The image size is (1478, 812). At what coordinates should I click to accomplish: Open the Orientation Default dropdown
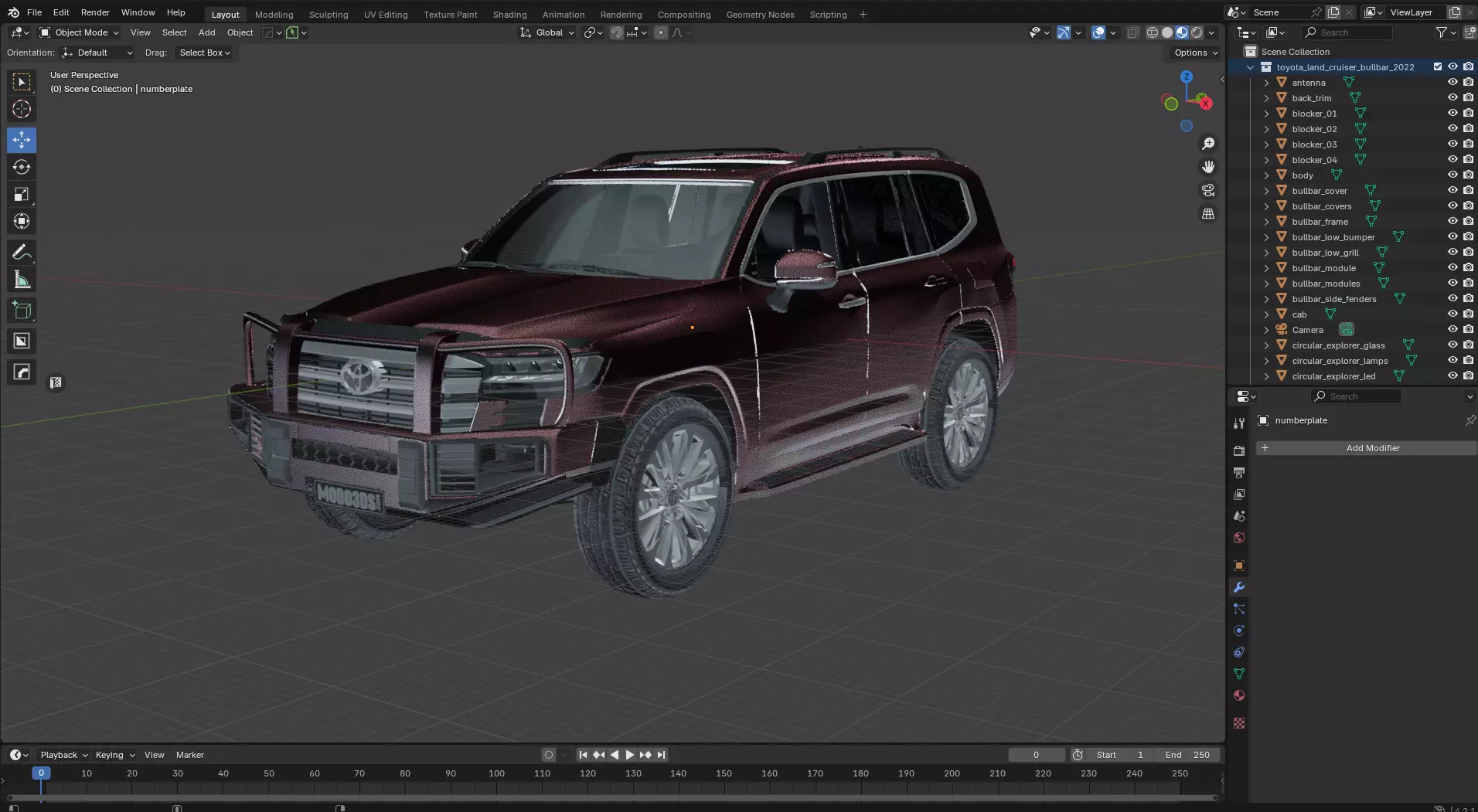(98, 53)
